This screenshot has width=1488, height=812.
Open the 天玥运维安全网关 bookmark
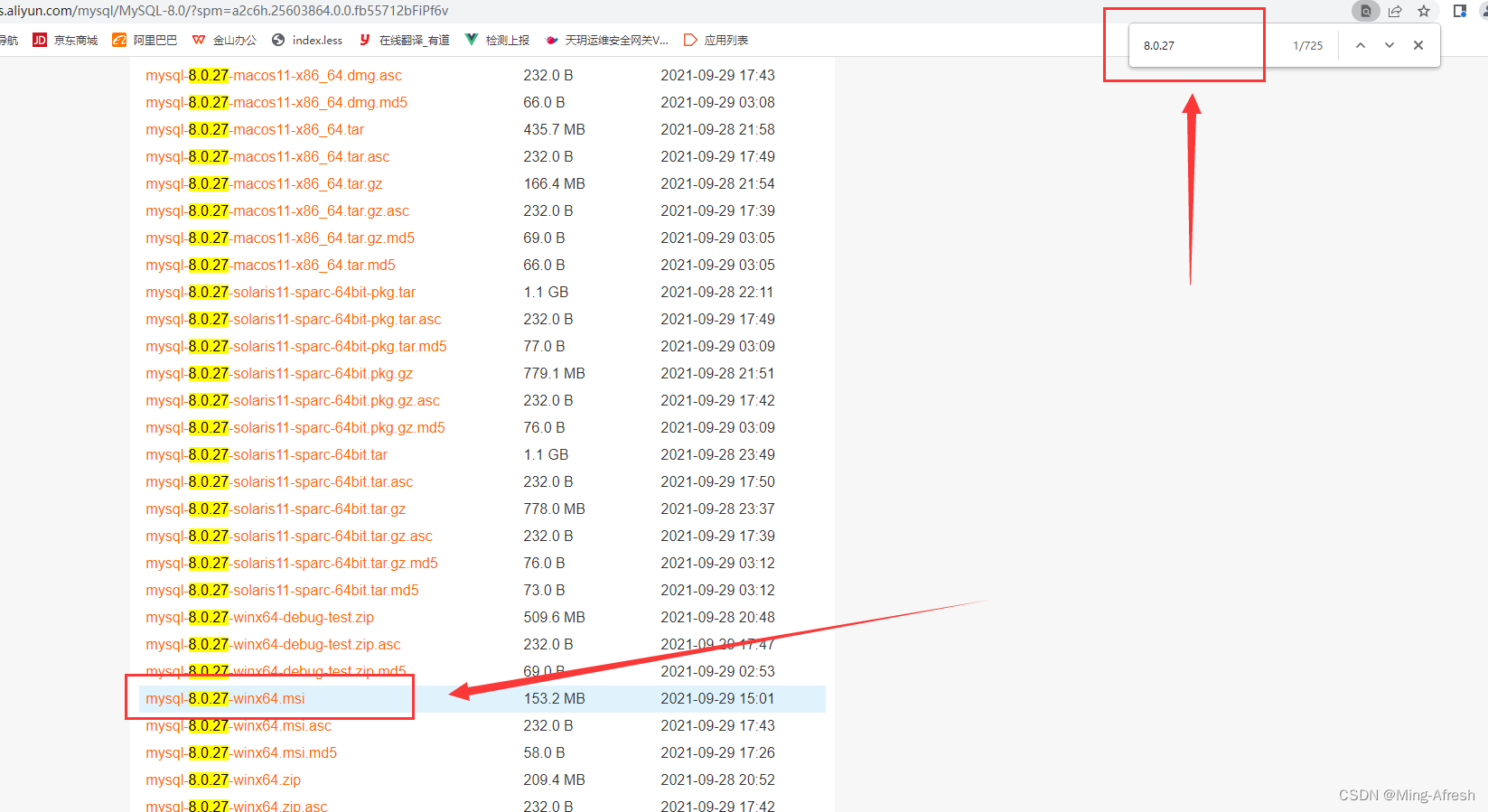[606, 40]
